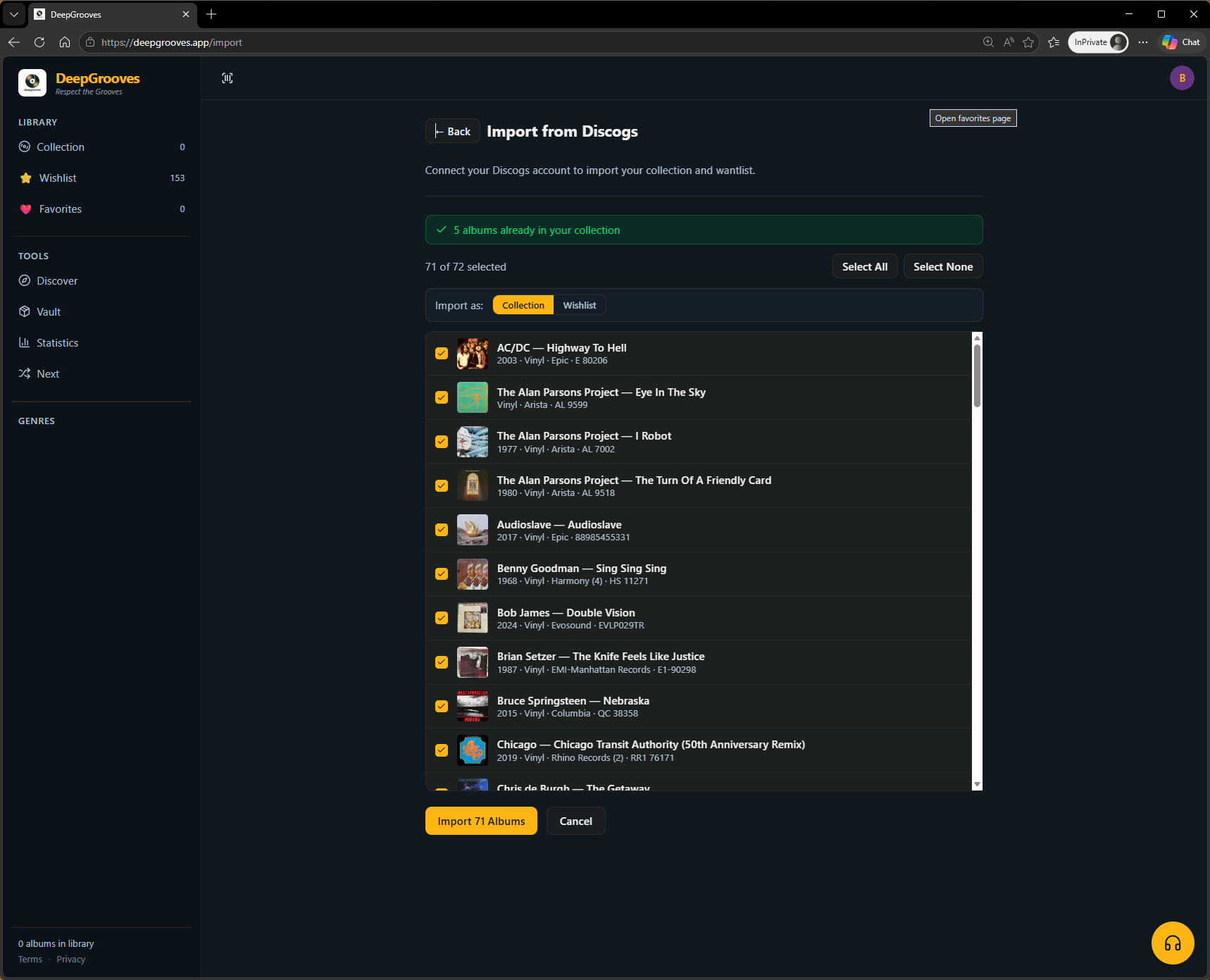Click '0 albums in library' text
The image size is (1210, 980).
click(x=56, y=943)
